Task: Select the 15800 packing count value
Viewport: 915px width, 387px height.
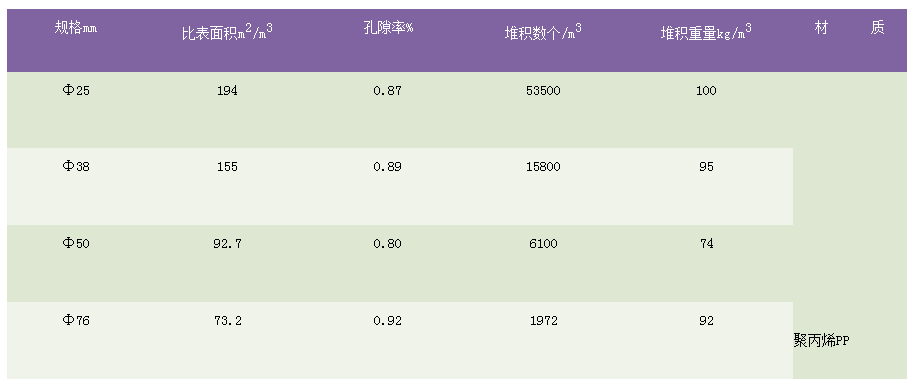Action: (543, 166)
